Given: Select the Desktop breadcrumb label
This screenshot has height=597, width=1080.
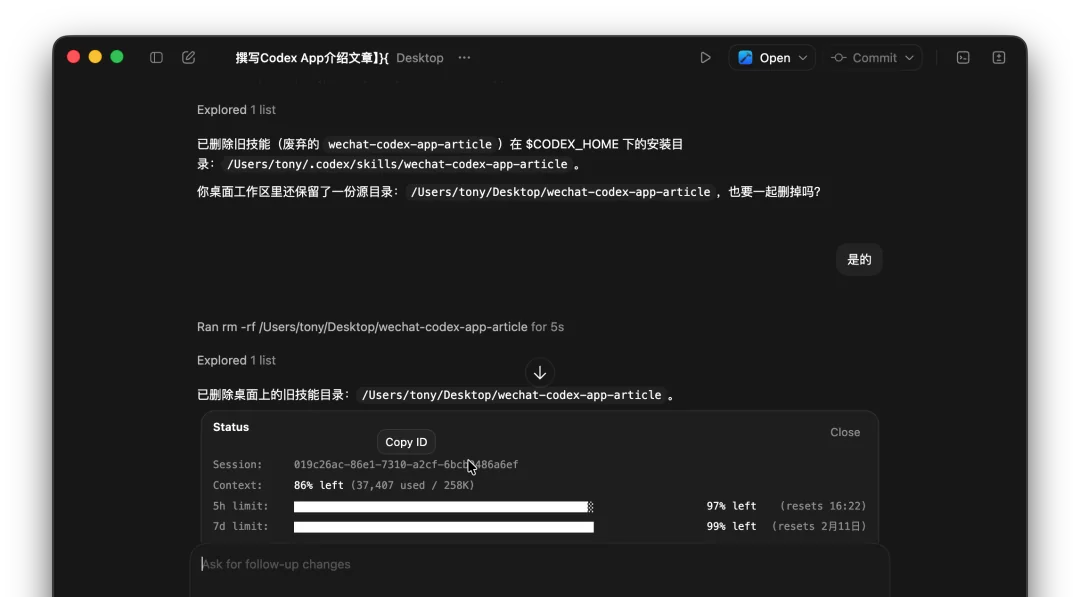Looking at the screenshot, I should coord(419,57).
